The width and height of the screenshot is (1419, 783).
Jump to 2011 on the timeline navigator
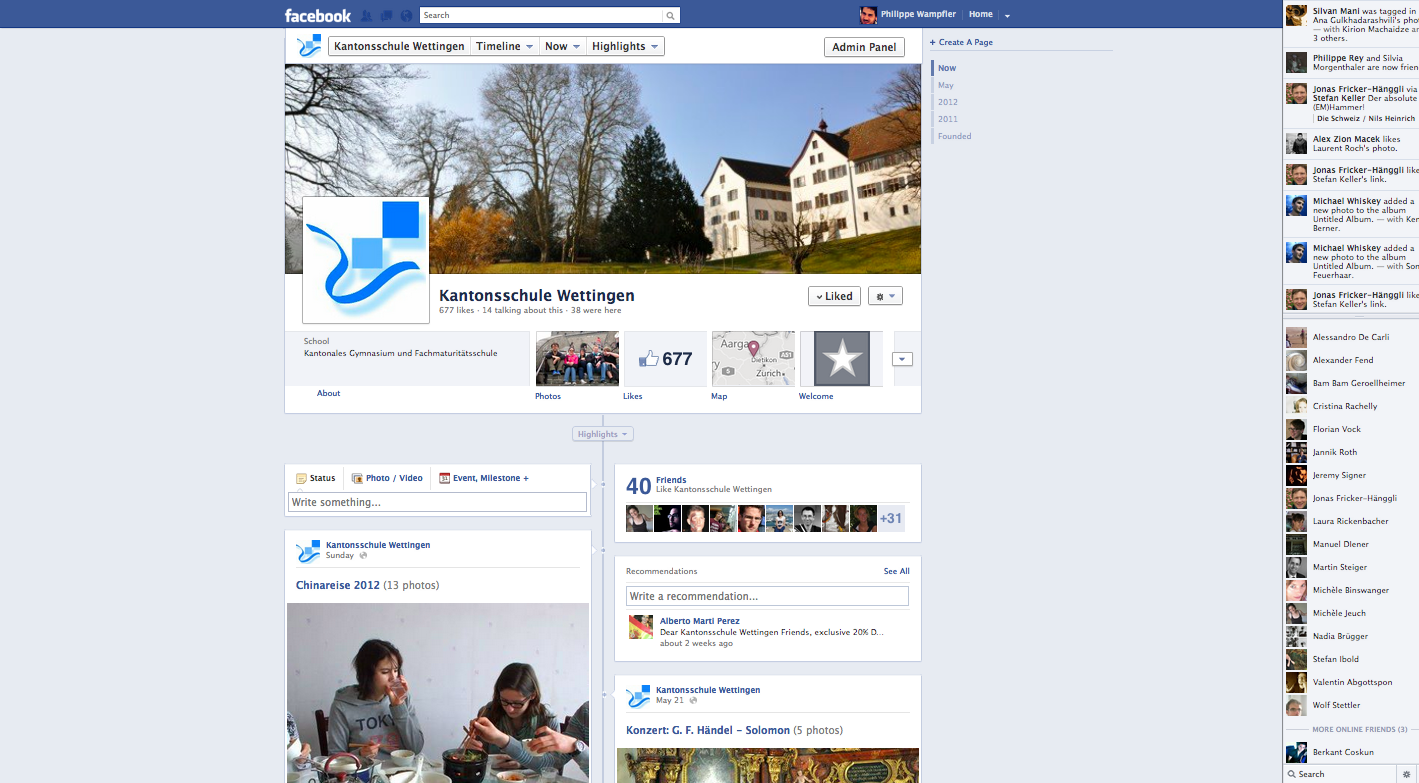[x=947, y=119]
